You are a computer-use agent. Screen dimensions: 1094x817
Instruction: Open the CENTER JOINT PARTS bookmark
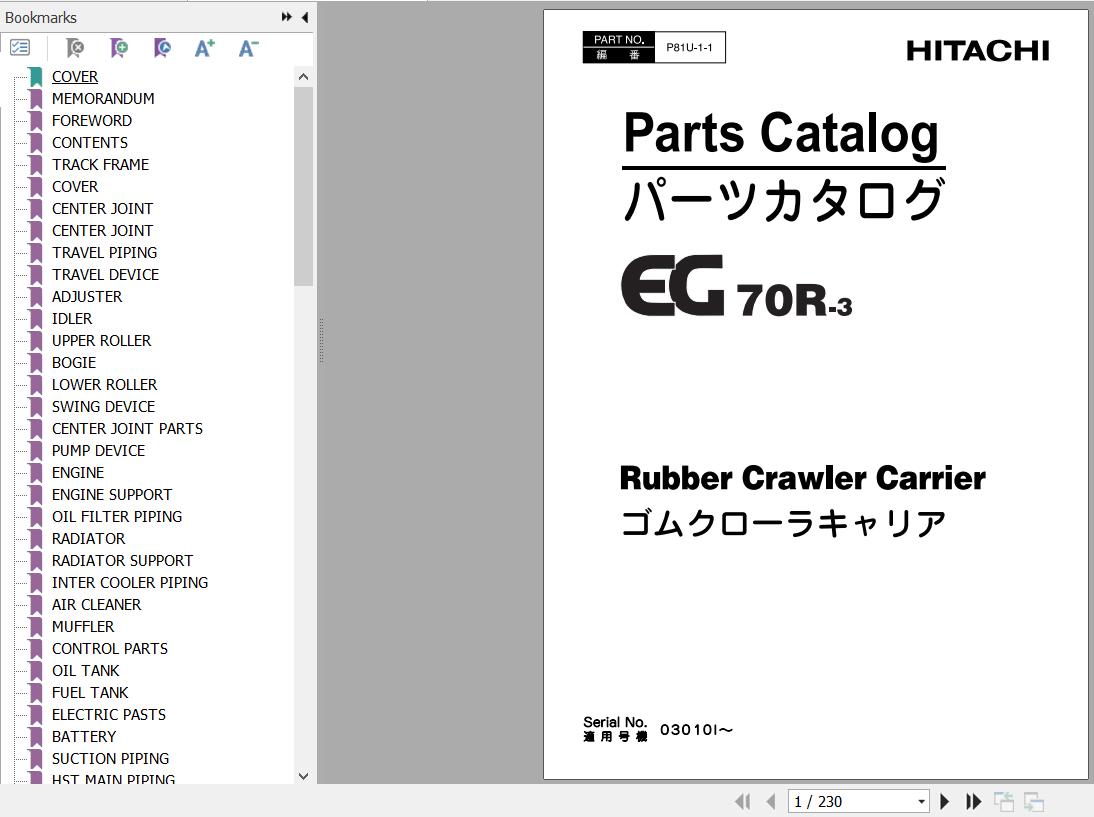click(x=127, y=428)
